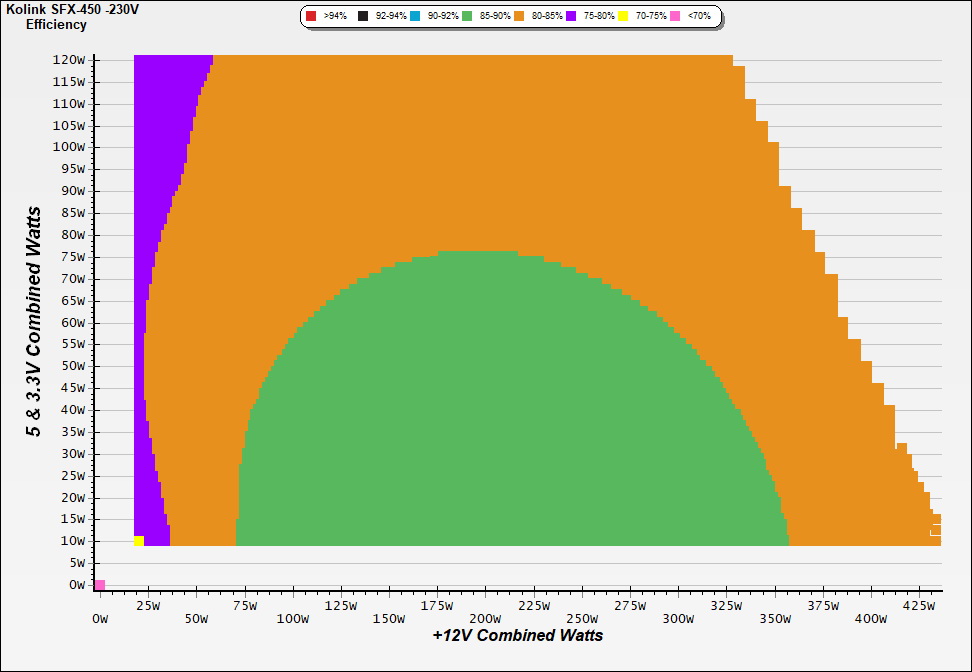Select the blue 90-92% legend swatch
The image size is (972, 672).
point(415,17)
